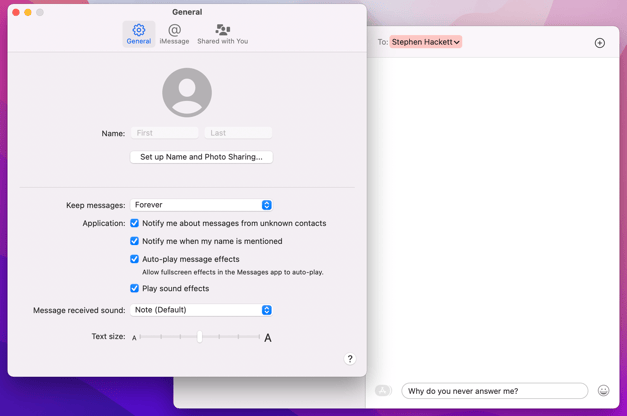
Task: Open the Keep messages Forever dropdown
Action: tap(201, 205)
